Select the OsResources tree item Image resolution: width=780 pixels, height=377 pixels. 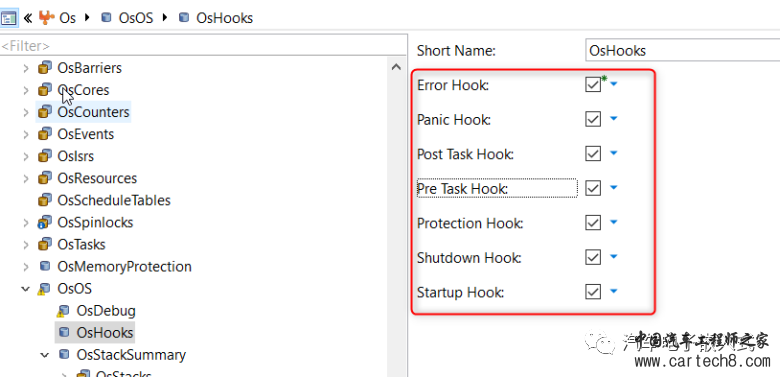(x=97, y=178)
